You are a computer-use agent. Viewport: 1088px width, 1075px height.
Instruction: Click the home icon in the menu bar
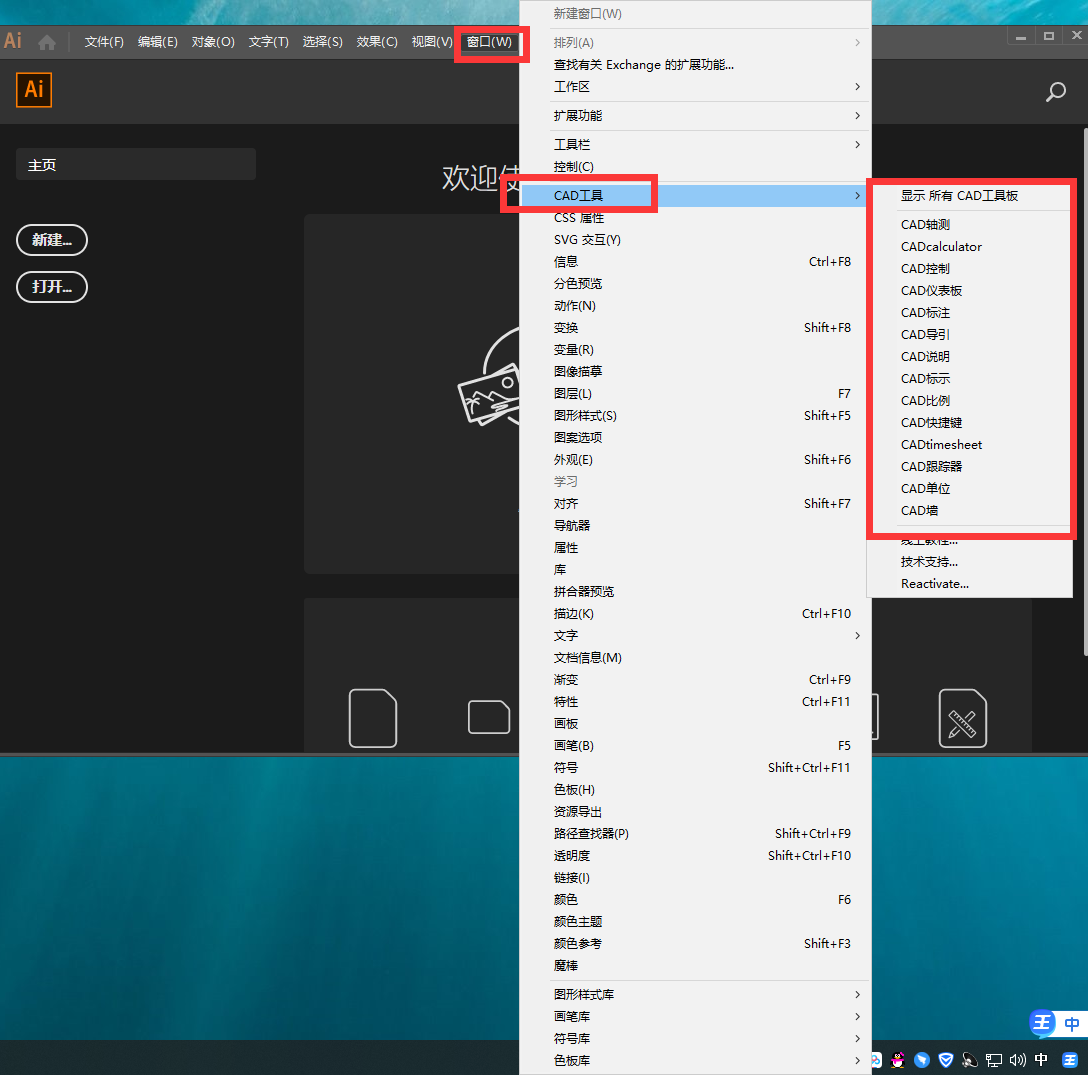click(x=47, y=42)
